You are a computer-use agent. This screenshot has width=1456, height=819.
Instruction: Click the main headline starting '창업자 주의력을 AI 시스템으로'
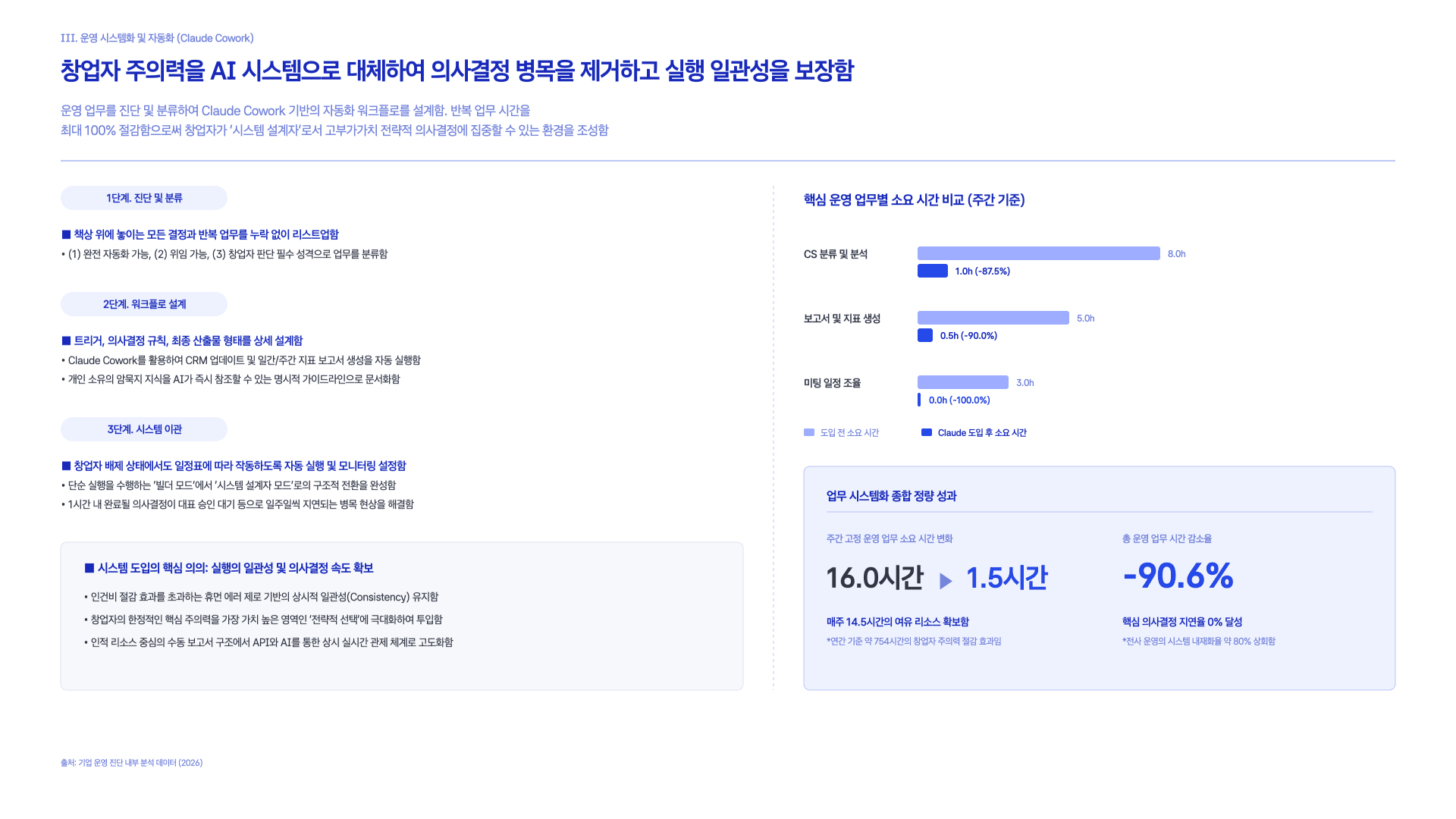457,71
